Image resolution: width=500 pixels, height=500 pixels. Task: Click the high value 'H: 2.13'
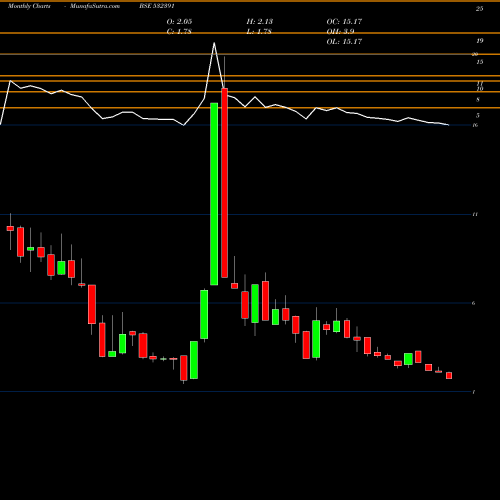click(x=260, y=21)
